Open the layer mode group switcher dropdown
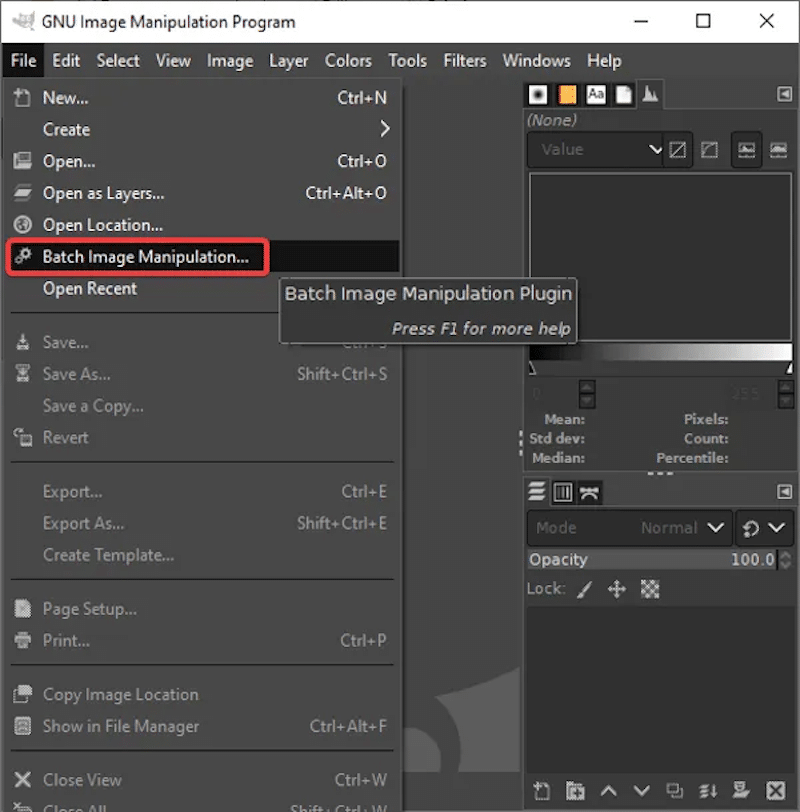This screenshot has width=800, height=812. 764,528
